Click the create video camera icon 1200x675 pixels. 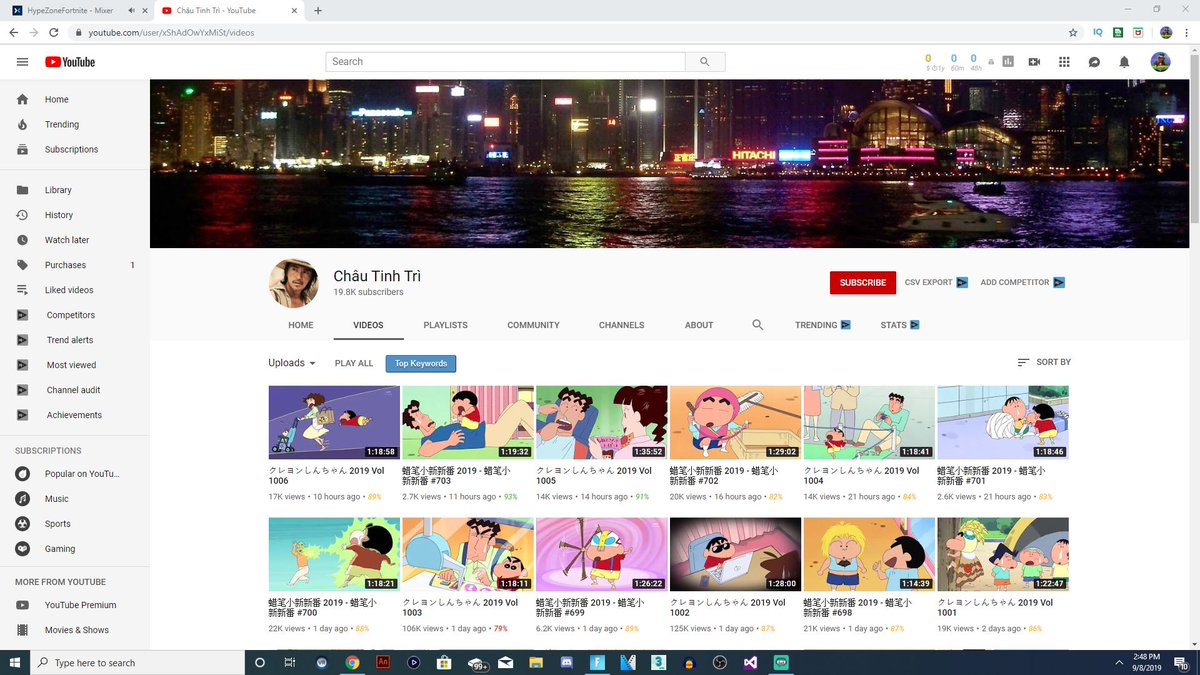coord(1034,62)
